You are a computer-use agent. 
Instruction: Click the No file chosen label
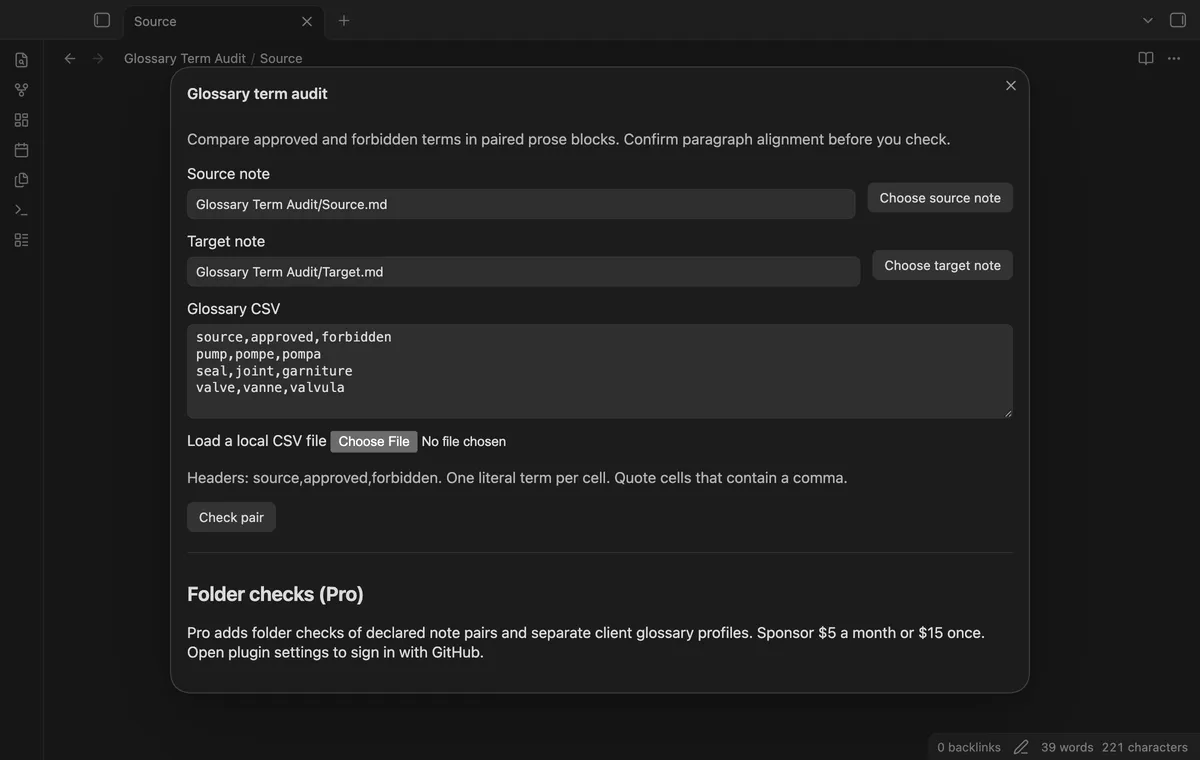[464, 441]
